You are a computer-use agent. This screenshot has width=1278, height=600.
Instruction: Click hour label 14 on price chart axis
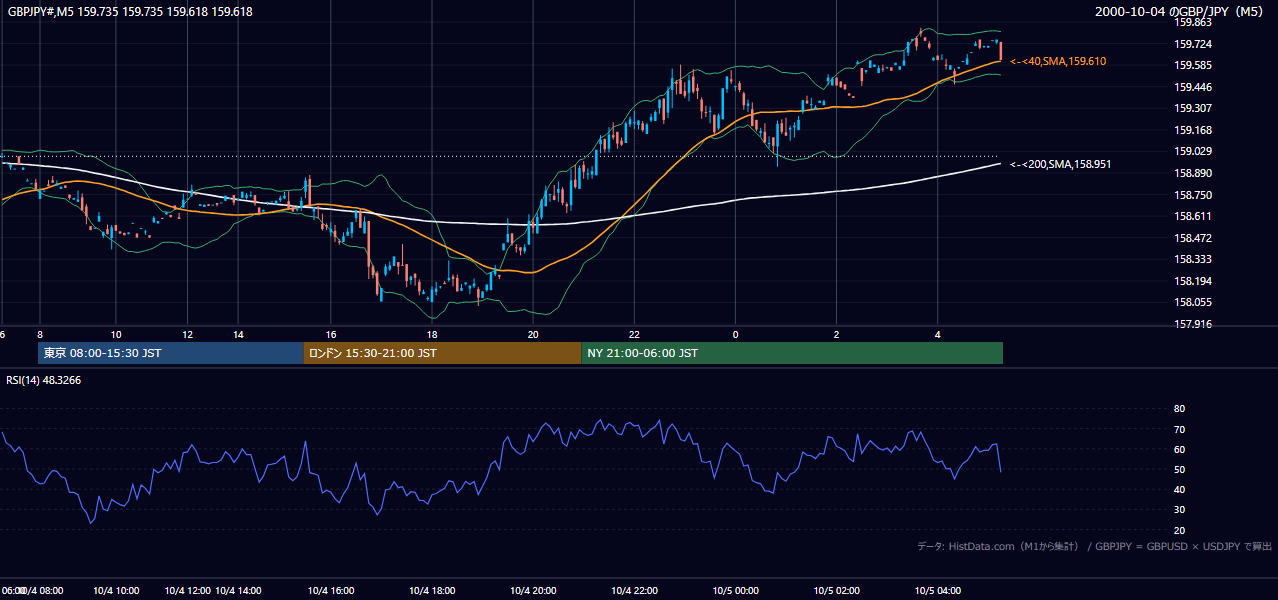point(238,334)
